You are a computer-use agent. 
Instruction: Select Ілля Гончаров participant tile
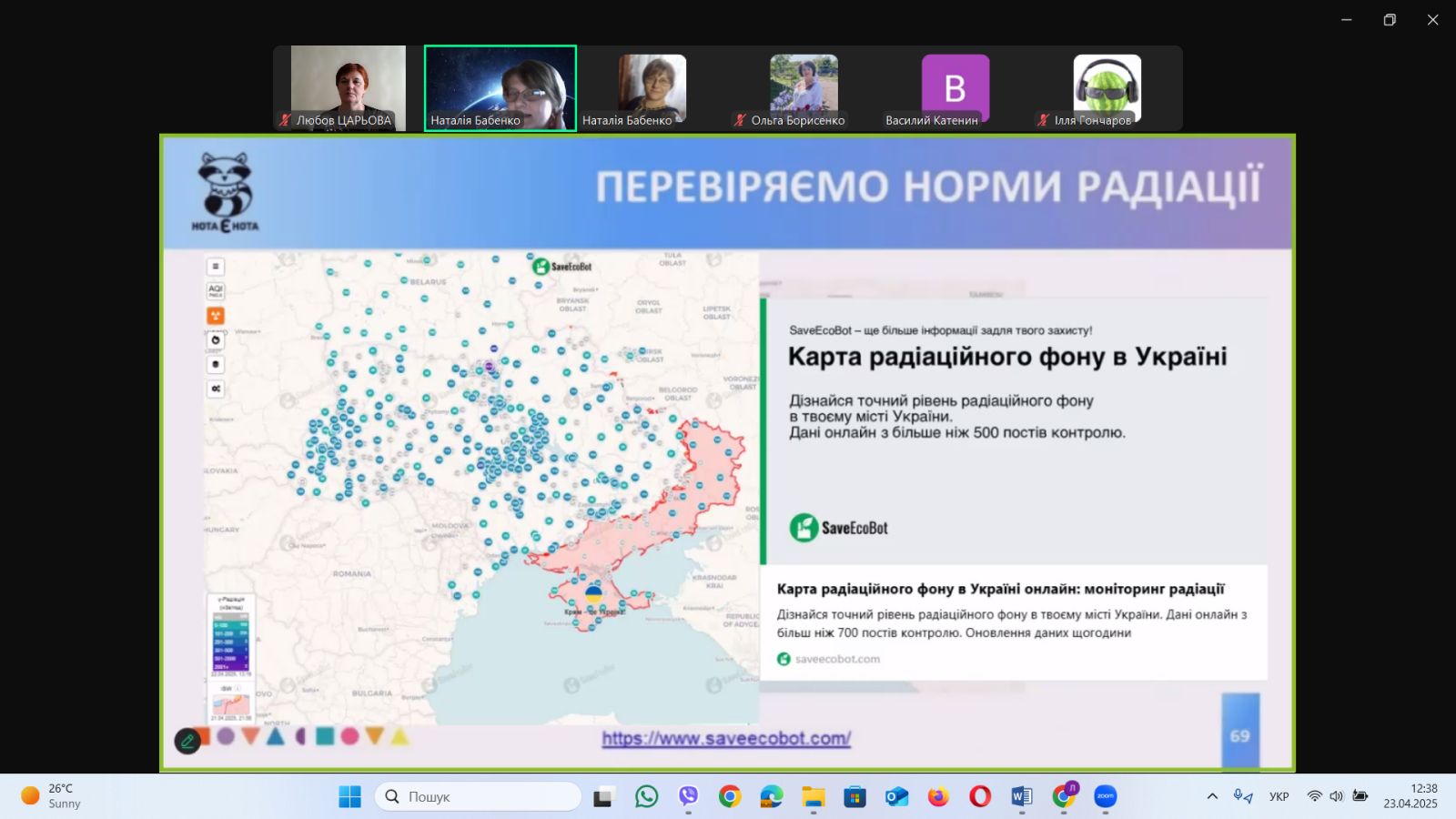pos(1107,87)
